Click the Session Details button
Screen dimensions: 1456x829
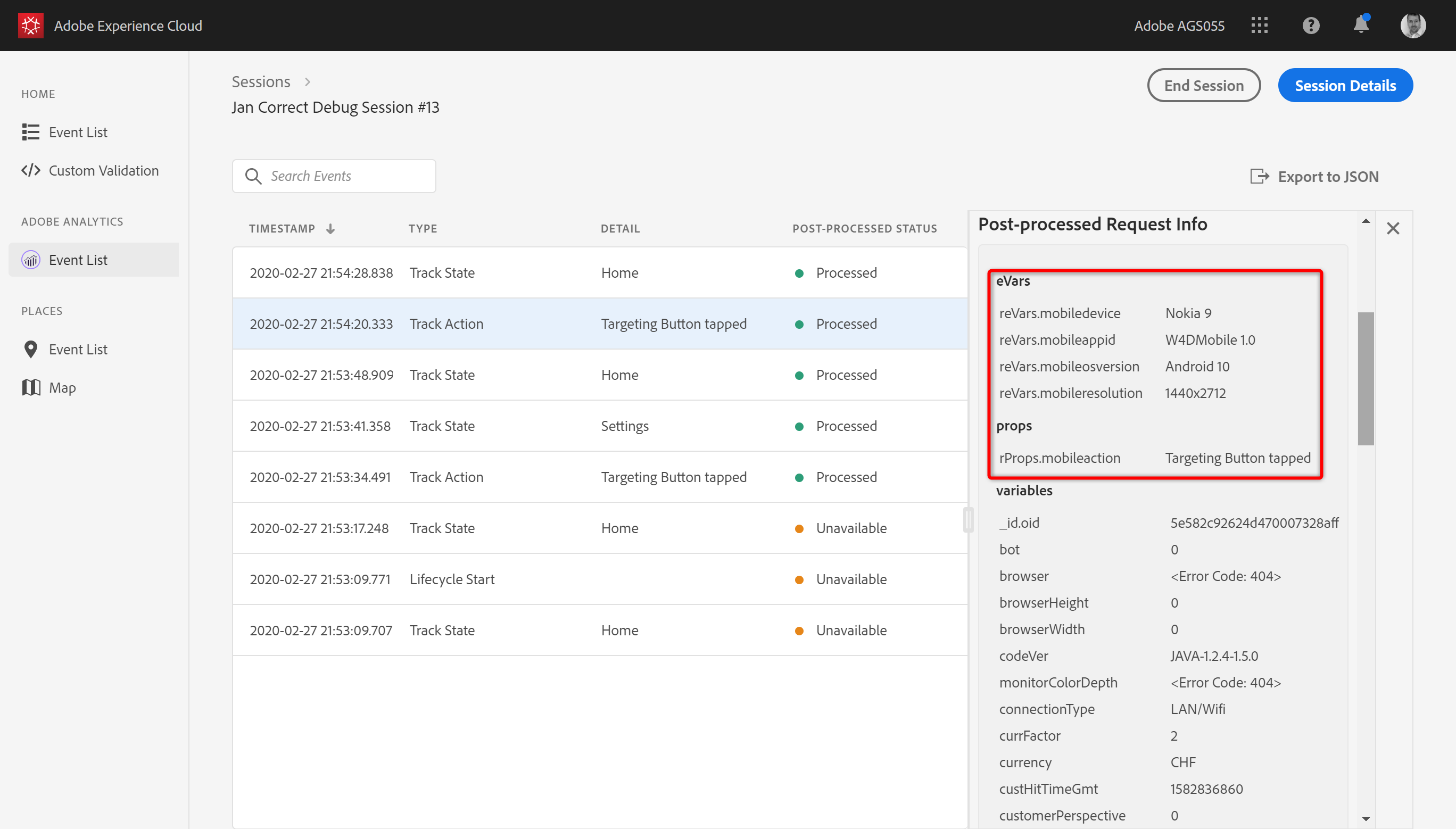pyautogui.click(x=1344, y=86)
